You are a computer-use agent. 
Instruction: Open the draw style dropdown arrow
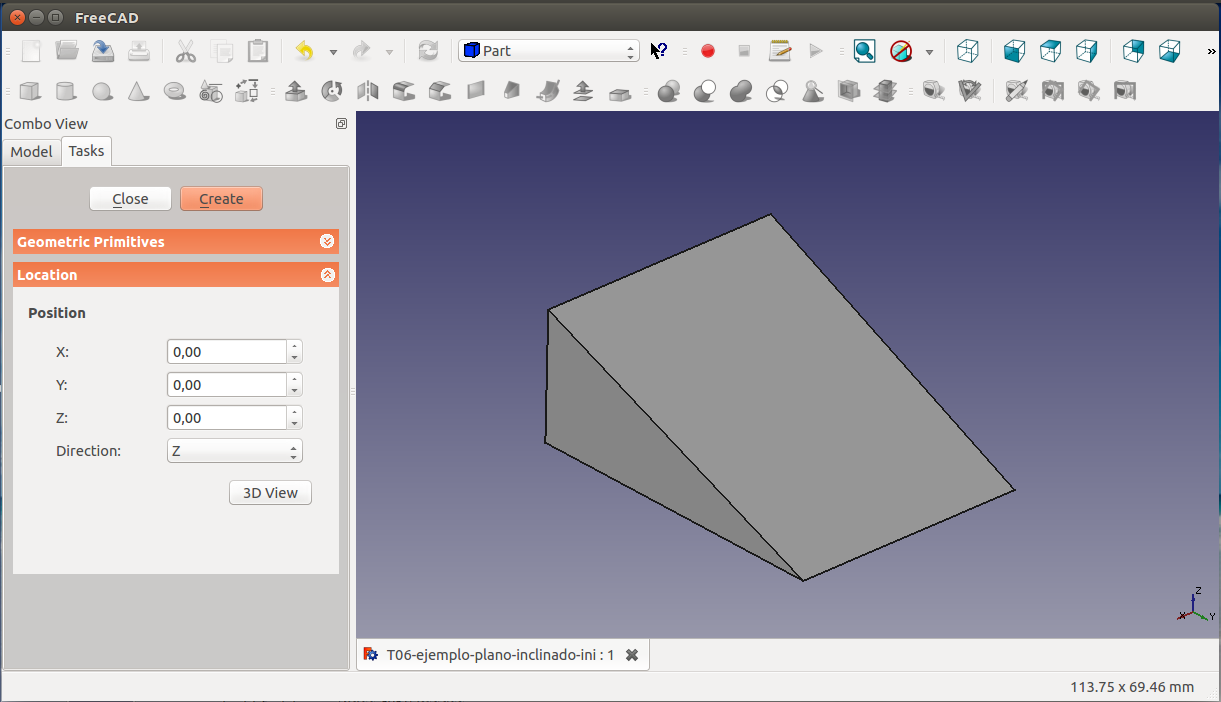(x=929, y=52)
